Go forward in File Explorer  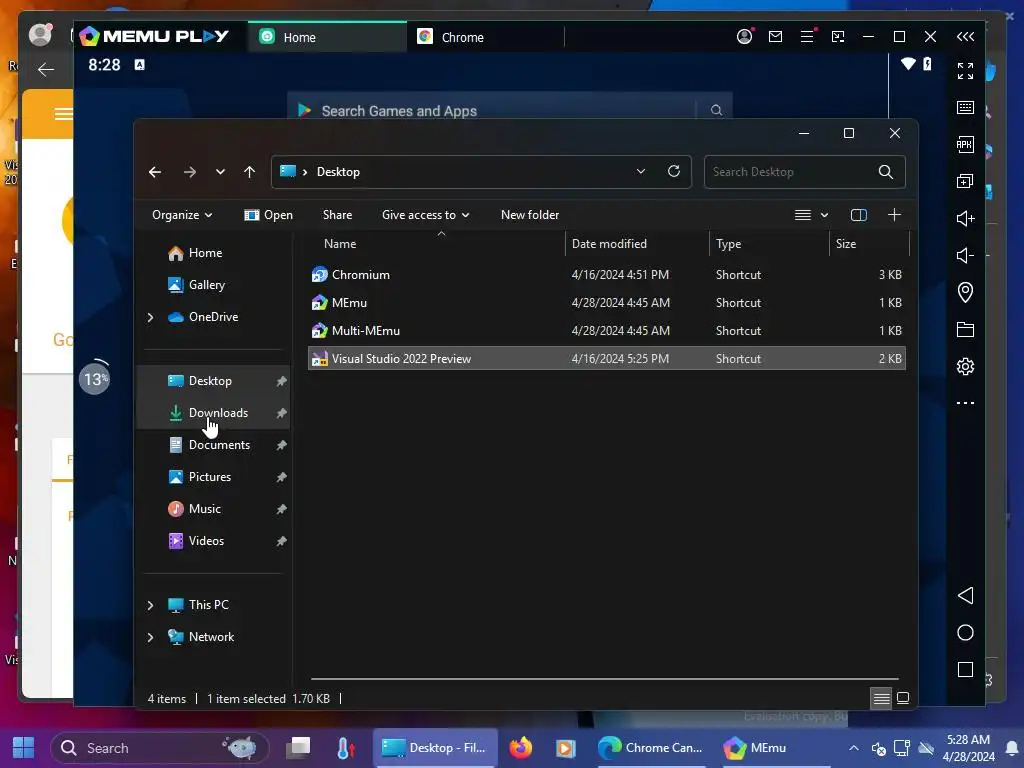click(189, 172)
